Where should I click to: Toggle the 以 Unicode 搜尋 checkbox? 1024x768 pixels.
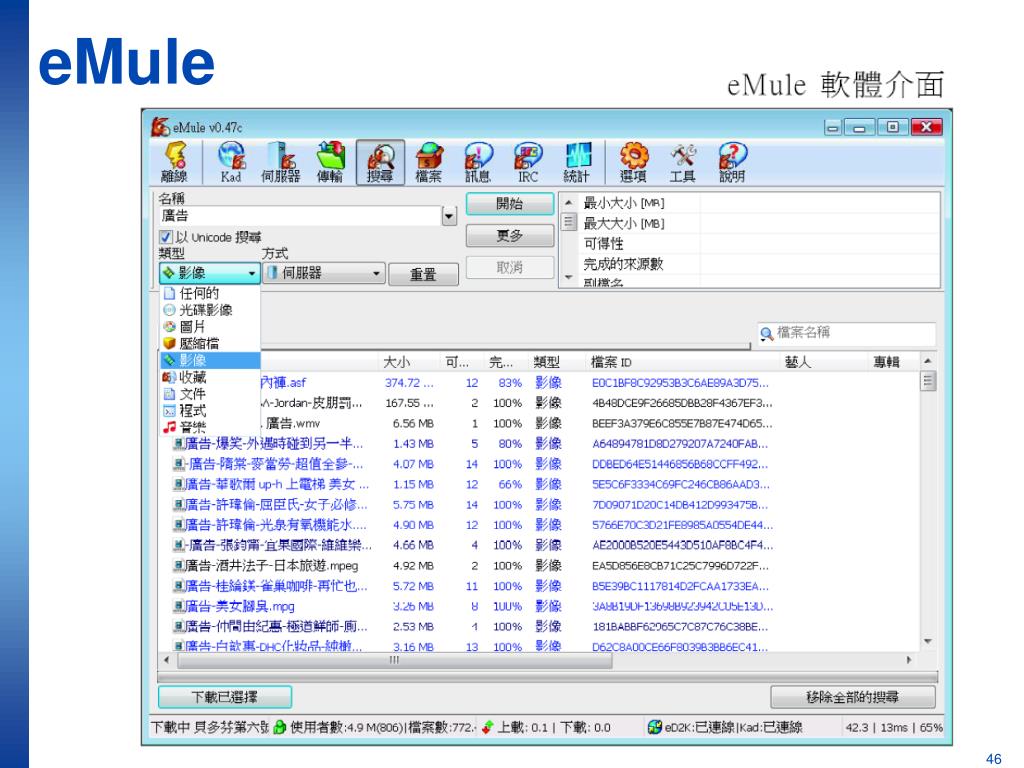(x=166, y=237)
